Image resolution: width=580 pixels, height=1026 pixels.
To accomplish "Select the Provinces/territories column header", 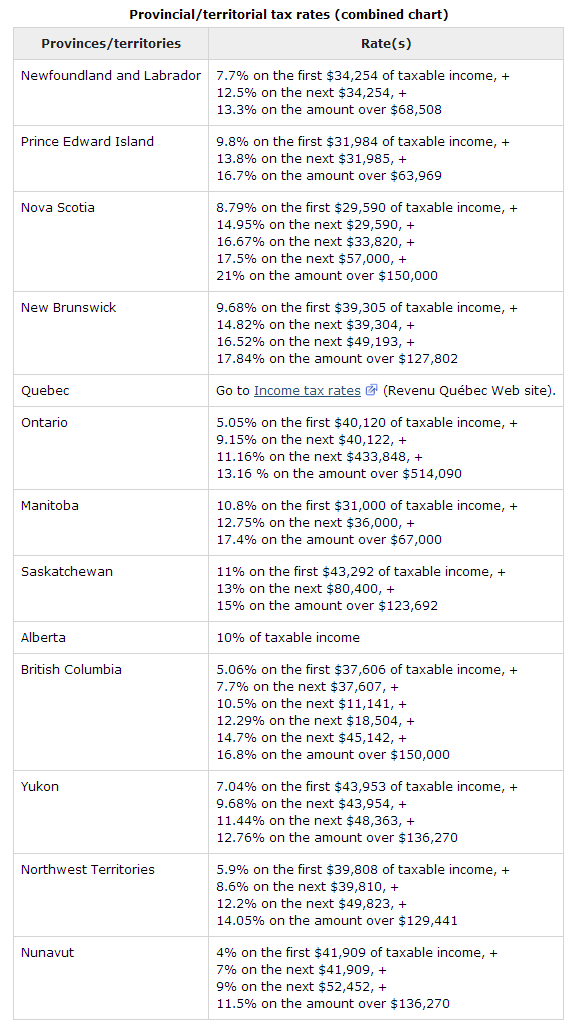I will (x=111, y=44).
